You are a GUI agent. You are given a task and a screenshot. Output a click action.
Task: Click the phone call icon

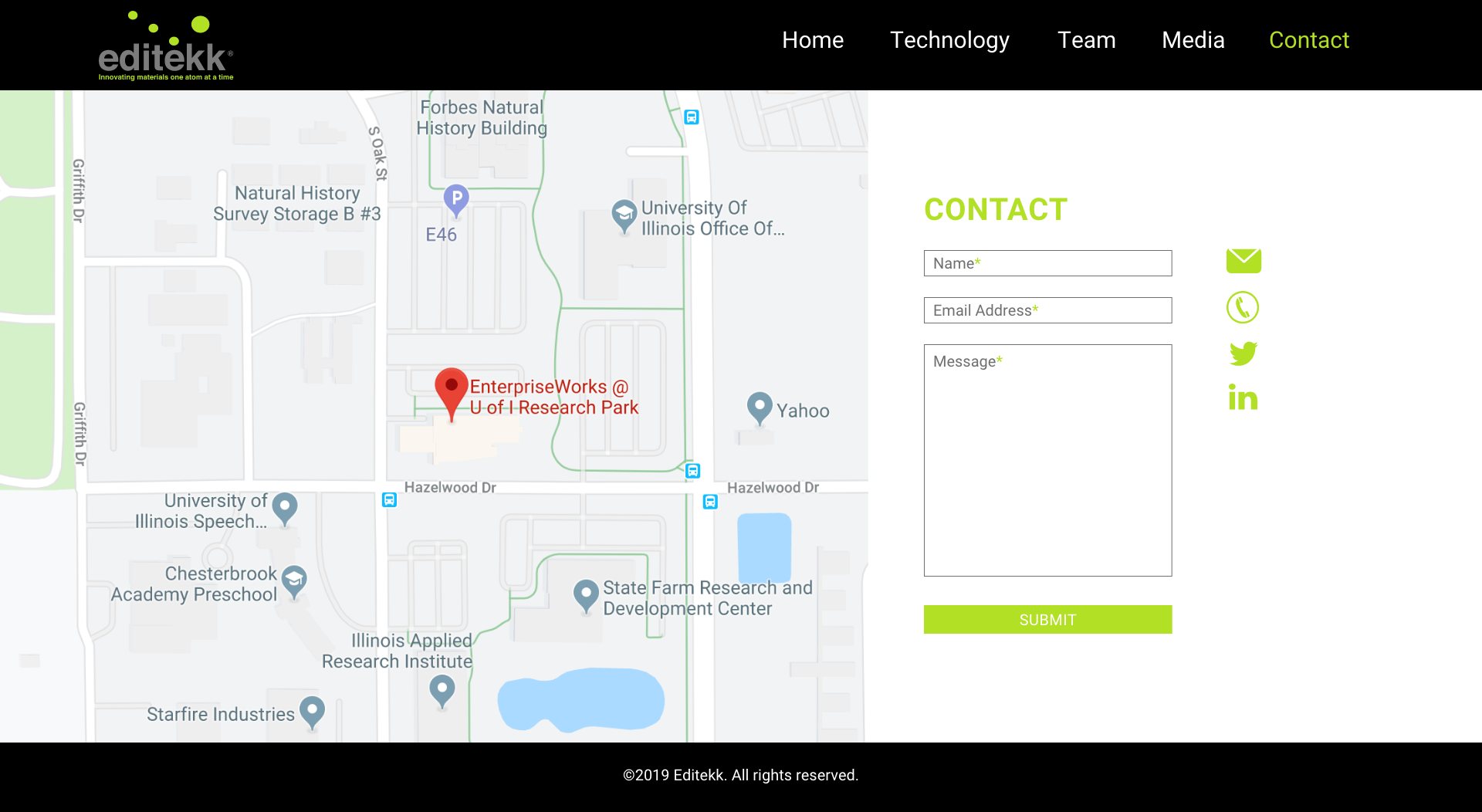coord(1243,307)
